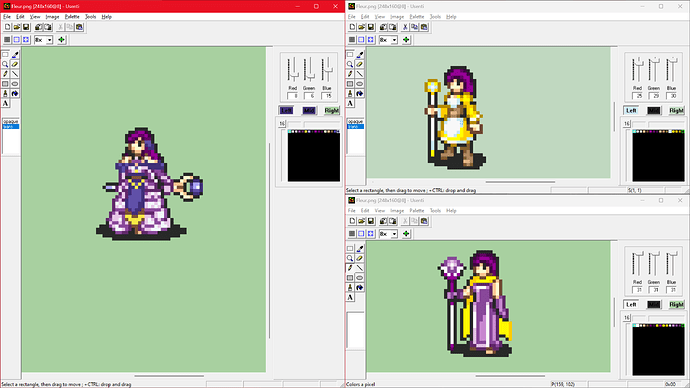Select 'trans' paste mode in the top-right window
The image size is (690, 388).
356,126
